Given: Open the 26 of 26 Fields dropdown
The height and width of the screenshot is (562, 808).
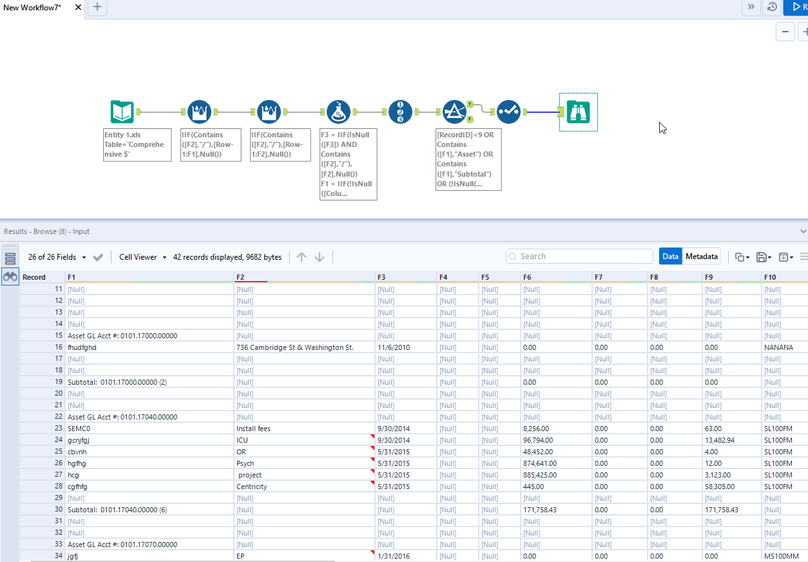Looking at the screenshot, I should [x=57, y=257].
